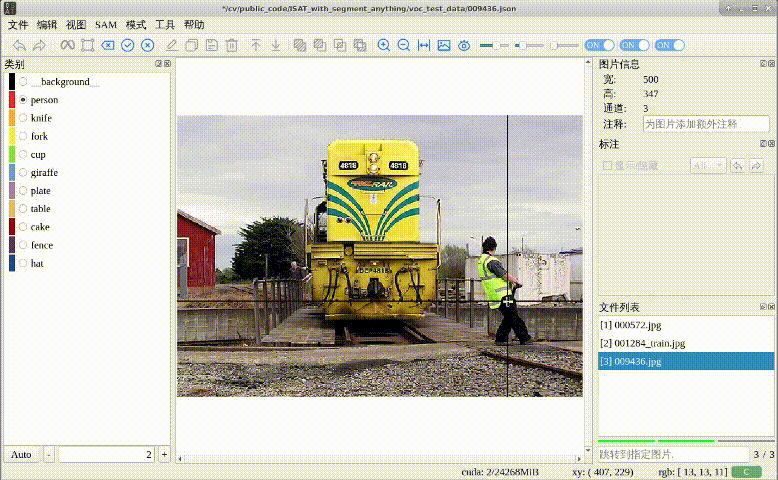Open the 视图 menu

tap(76, 25)
